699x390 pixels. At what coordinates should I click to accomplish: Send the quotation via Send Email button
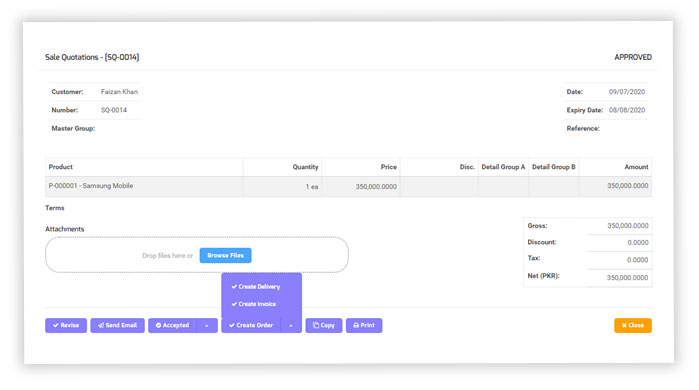[118, 325]
